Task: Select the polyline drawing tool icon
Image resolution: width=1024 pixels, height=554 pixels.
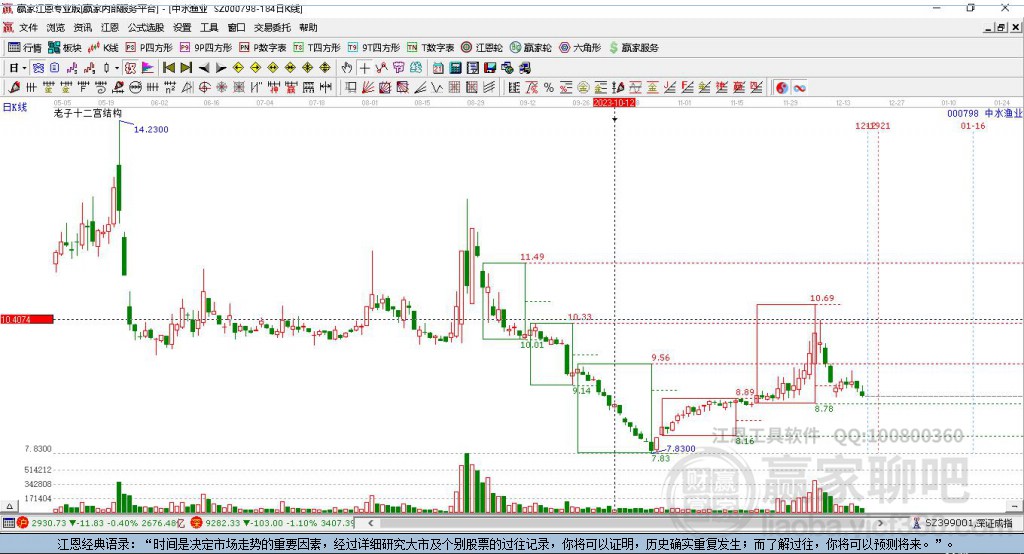Action: (381, 67)
